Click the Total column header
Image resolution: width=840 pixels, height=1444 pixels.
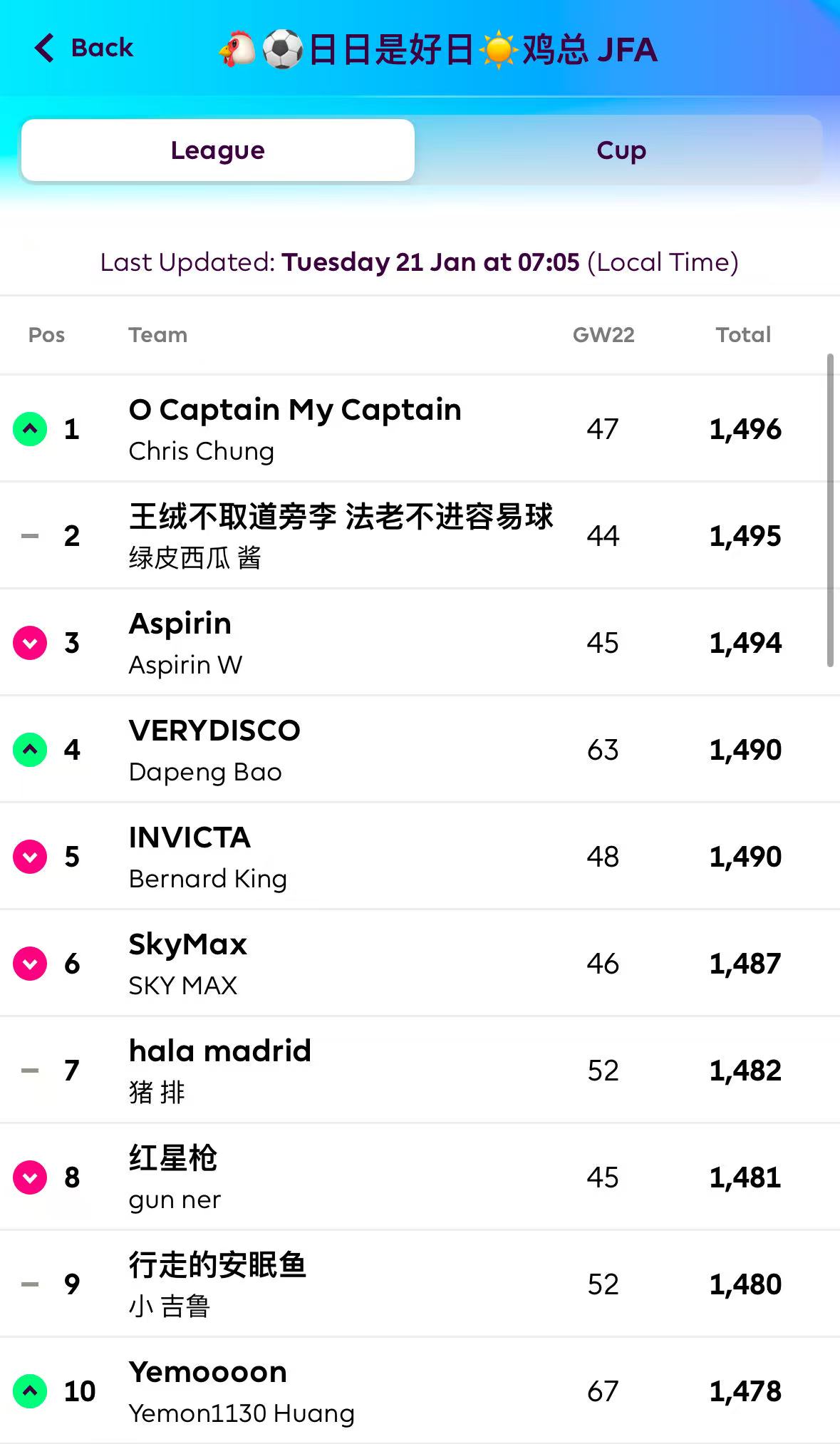(x=743, y=335)
